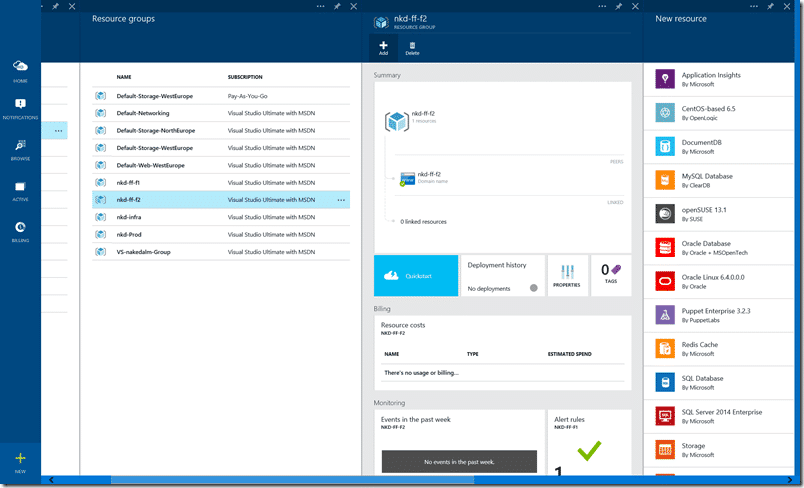
Task: Open nkd-ff-f2 blade ellipsis menu
Action: [602, 6]
